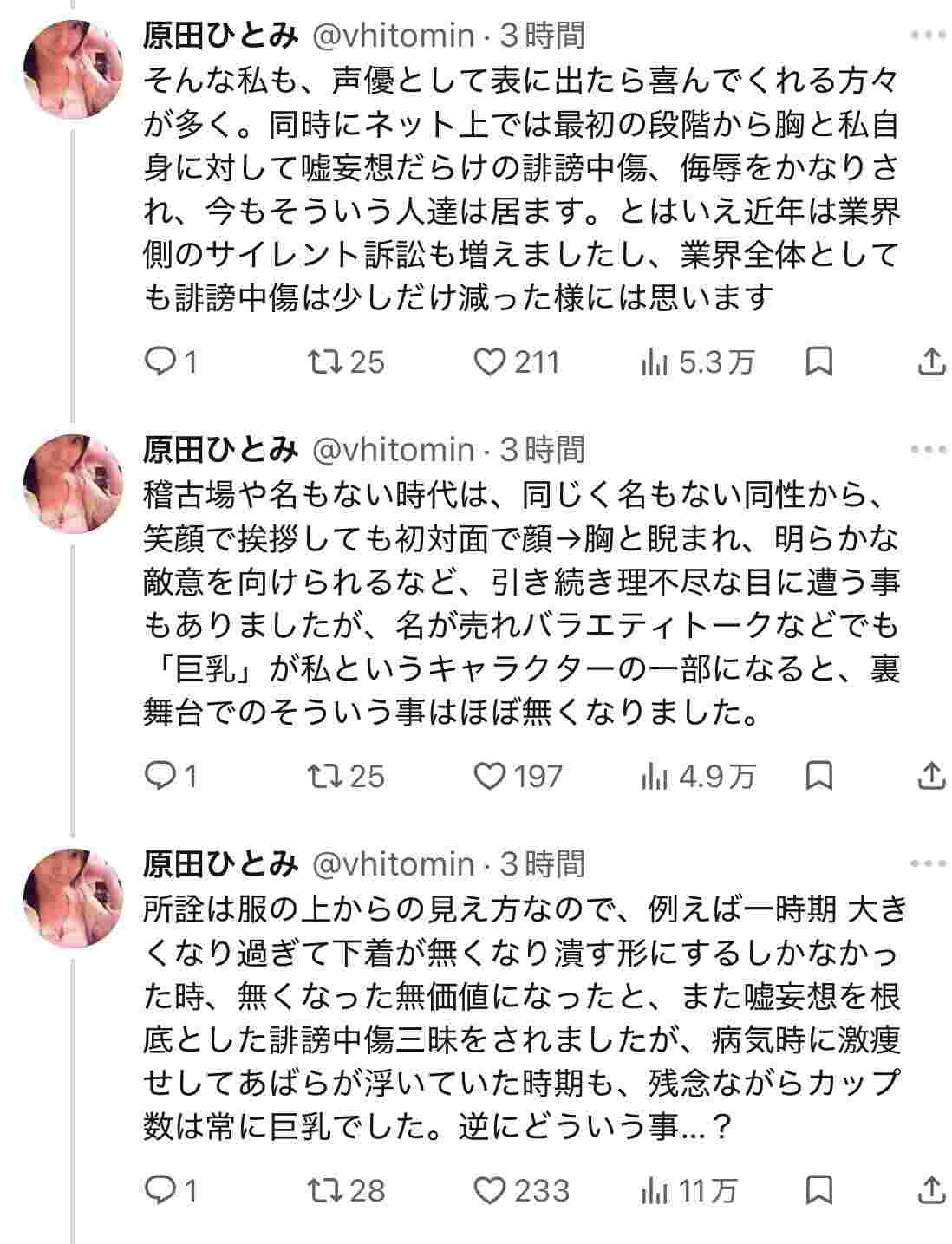Open @vhitomin handle in third tweet
This screenshot has width=952, height=1244.
(392, 863)
